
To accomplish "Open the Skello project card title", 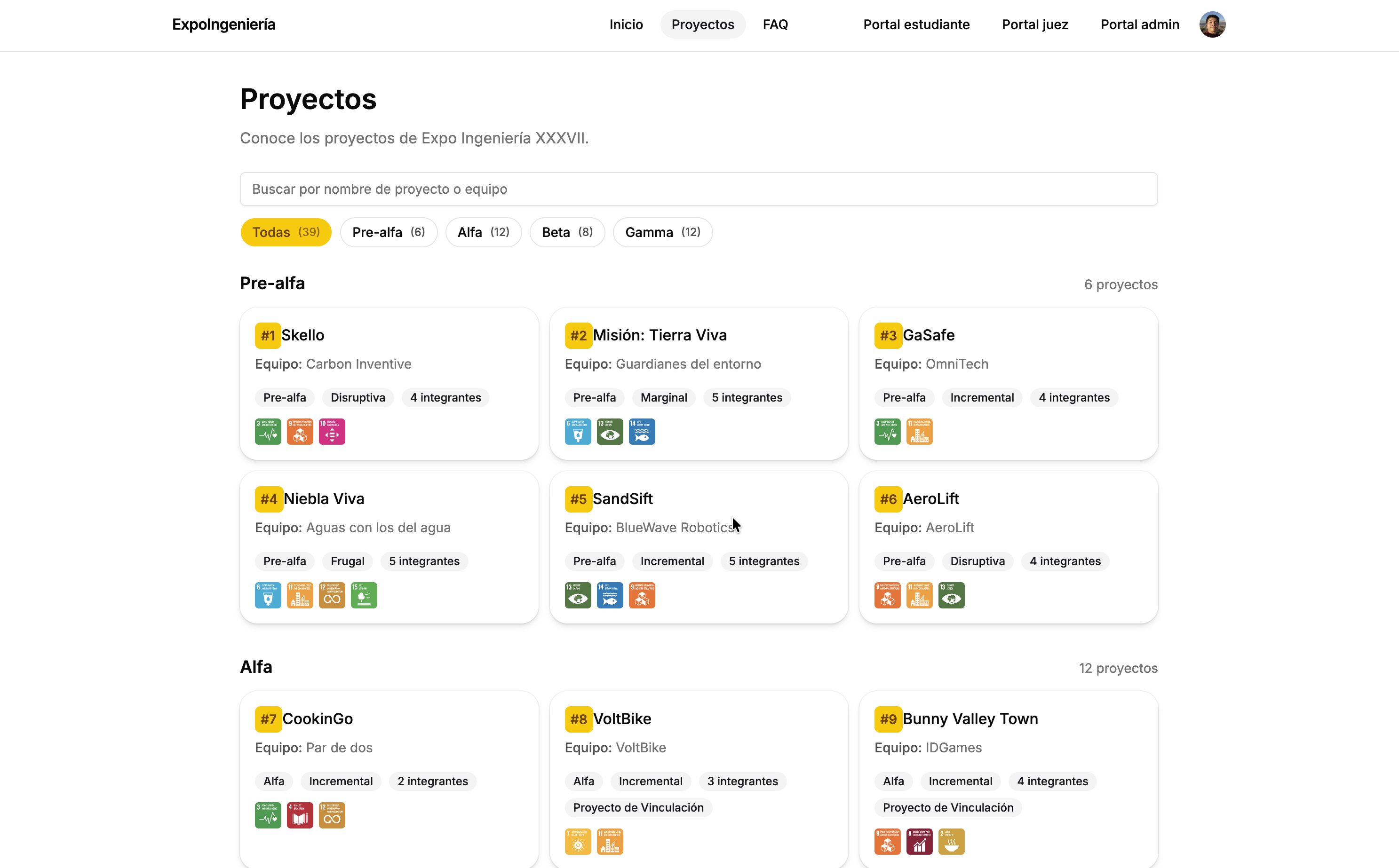I will (x=302, y=335).
